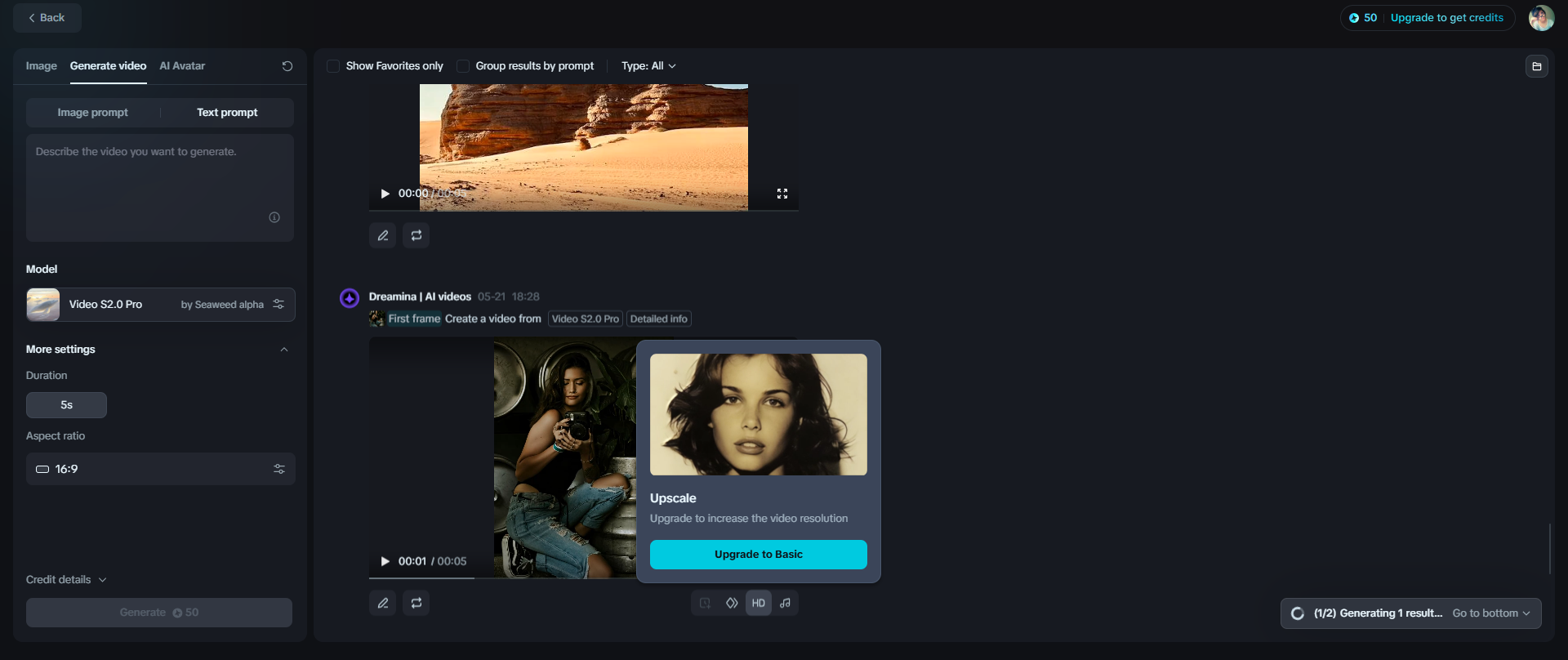Click the results area scrollbar

point(1550,549)
